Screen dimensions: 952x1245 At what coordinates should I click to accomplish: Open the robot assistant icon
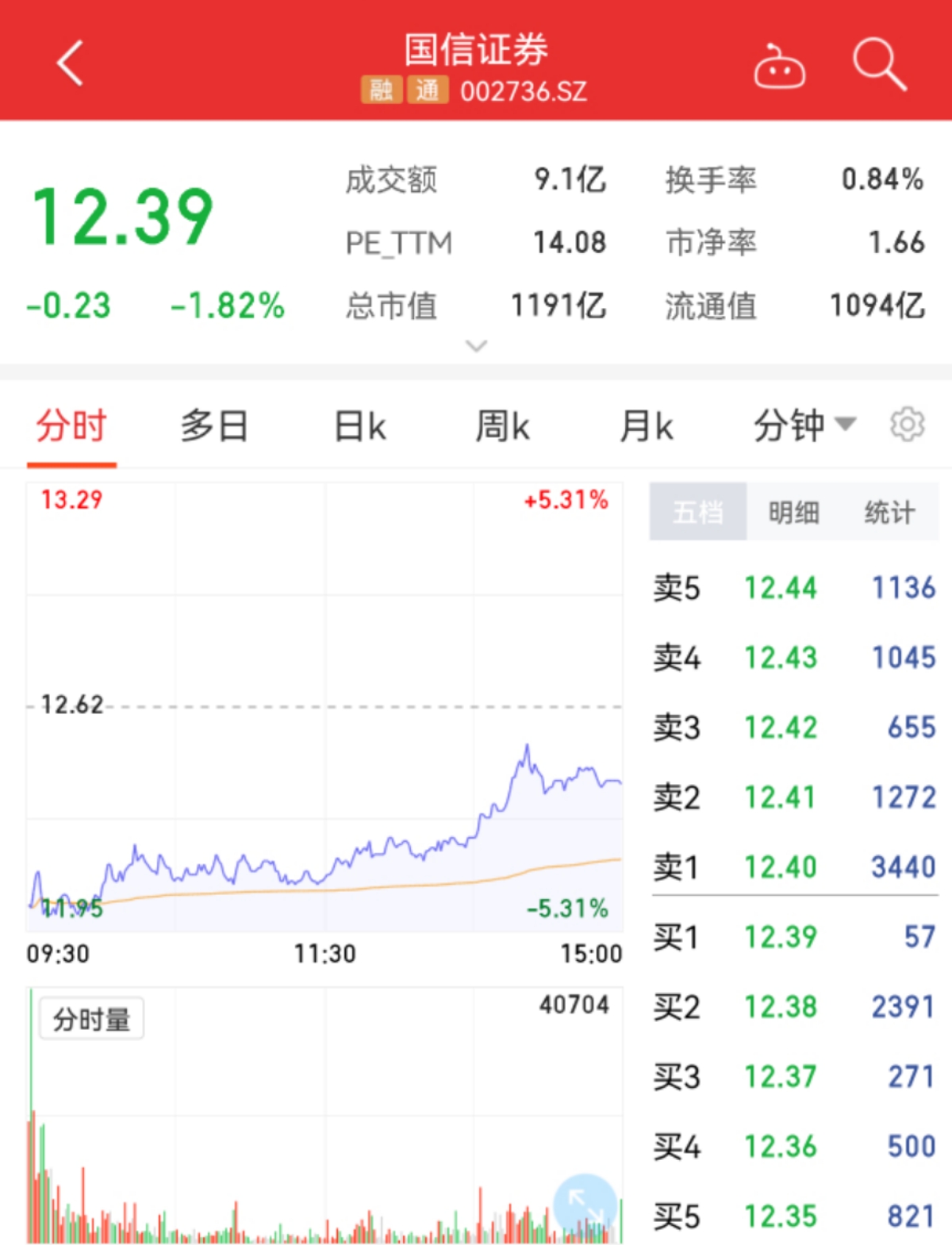click(x=779, y=66)
